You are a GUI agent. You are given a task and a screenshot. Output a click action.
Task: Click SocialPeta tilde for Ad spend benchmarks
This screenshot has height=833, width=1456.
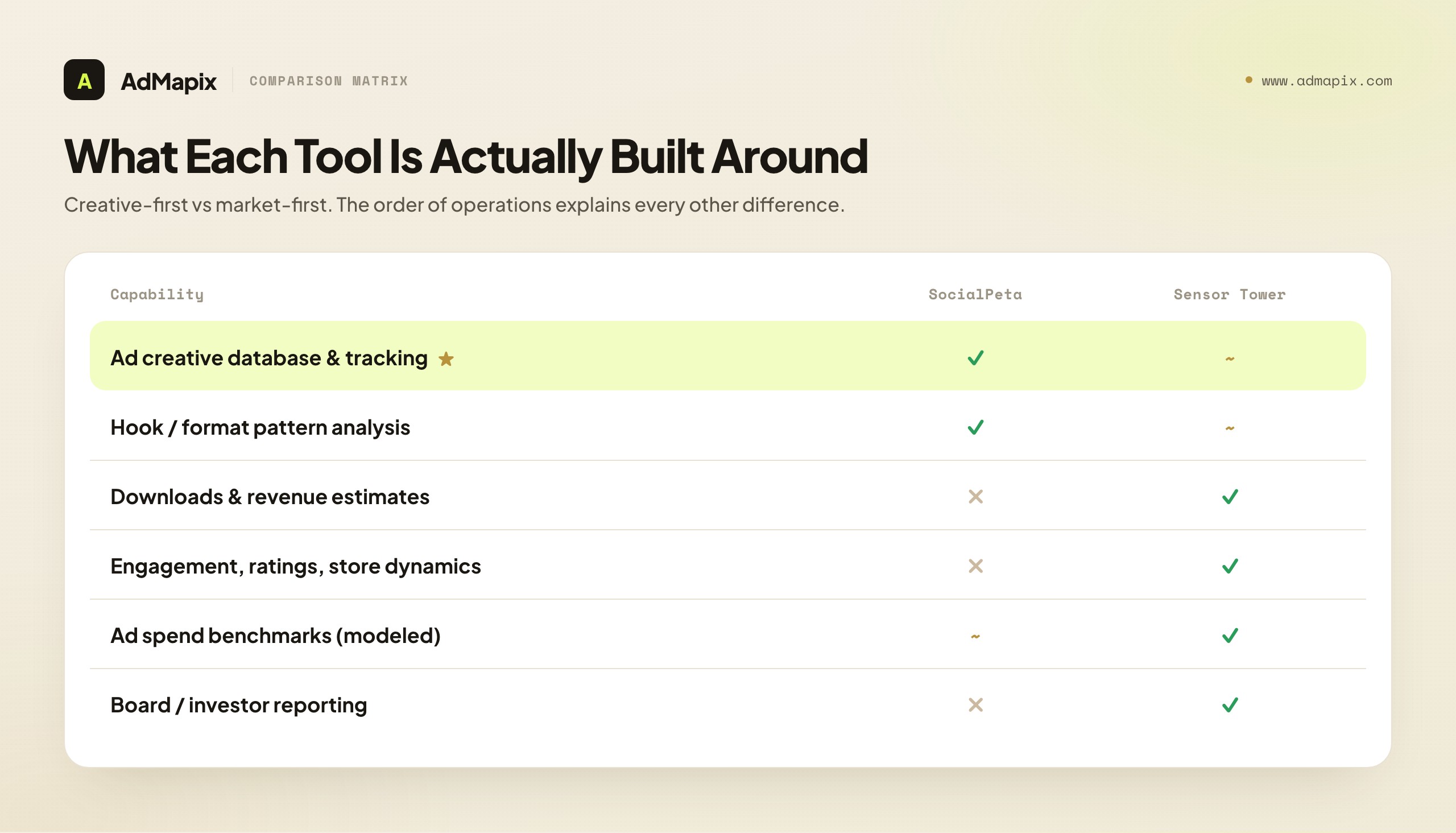pos(975,636)
